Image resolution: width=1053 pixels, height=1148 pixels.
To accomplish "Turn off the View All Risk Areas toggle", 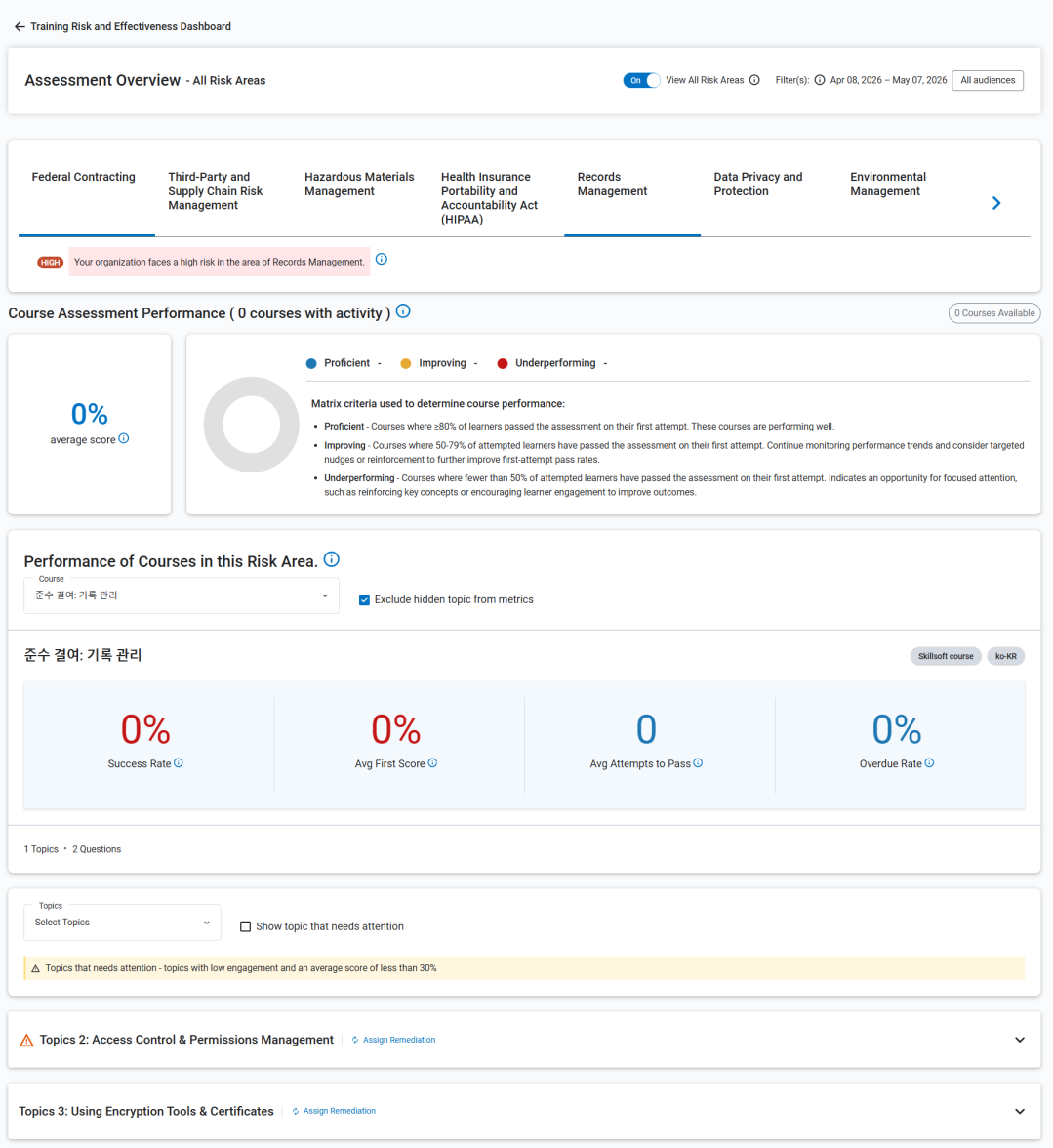I will [x=641, y=80].
